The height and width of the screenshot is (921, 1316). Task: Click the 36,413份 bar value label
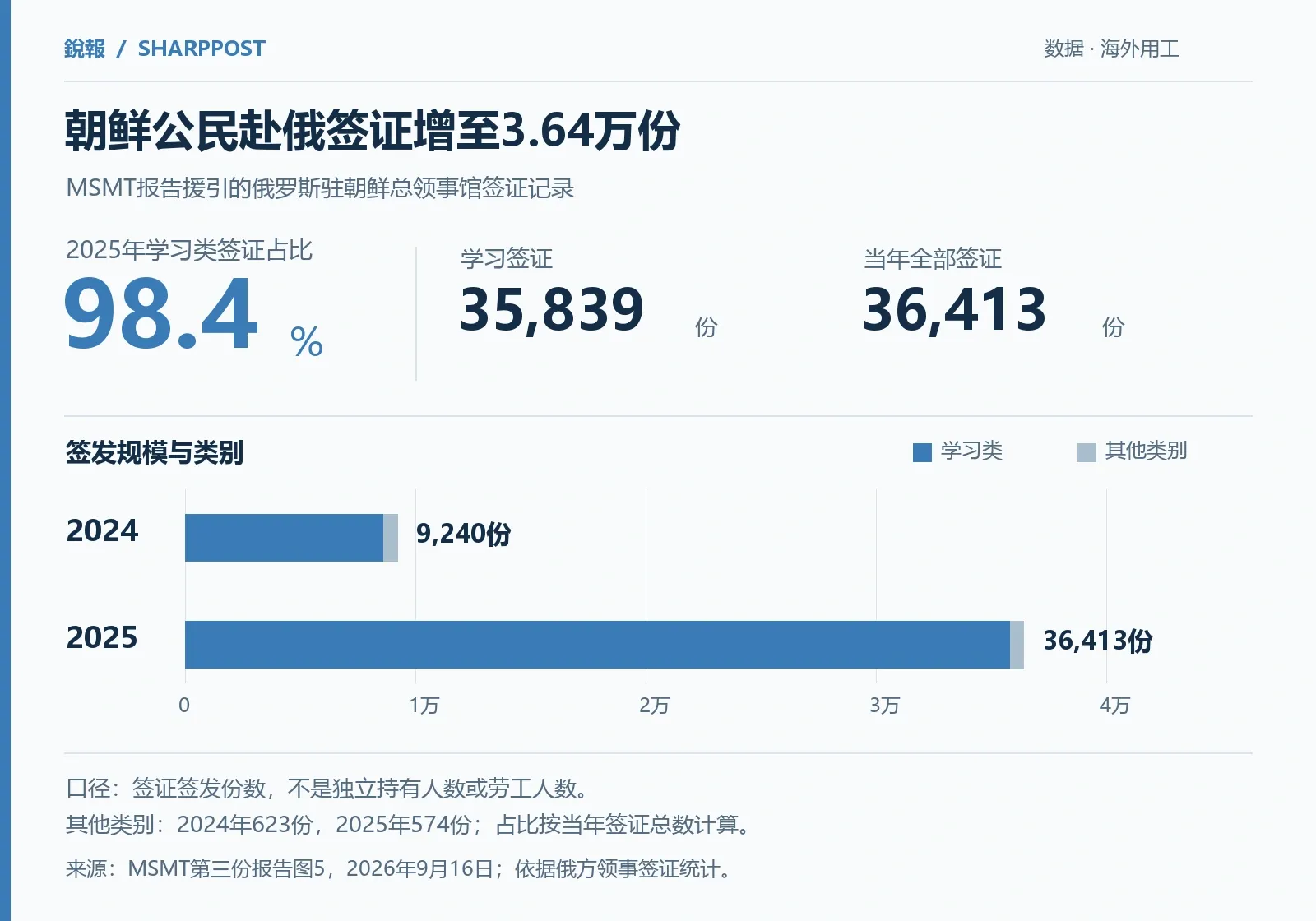click(1098, 641)
